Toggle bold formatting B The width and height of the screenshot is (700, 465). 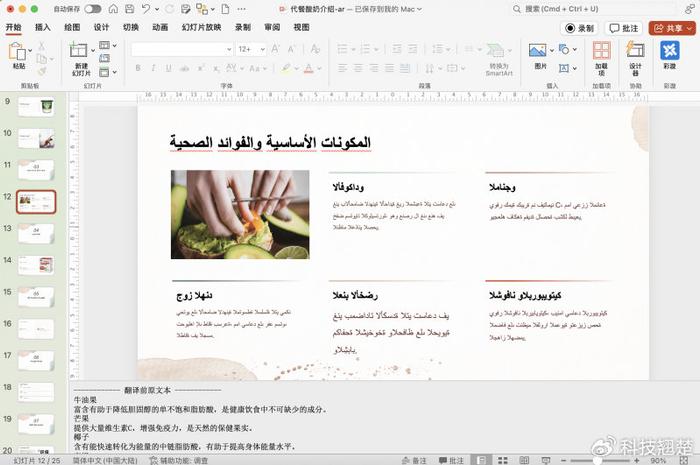pos(138,68)
